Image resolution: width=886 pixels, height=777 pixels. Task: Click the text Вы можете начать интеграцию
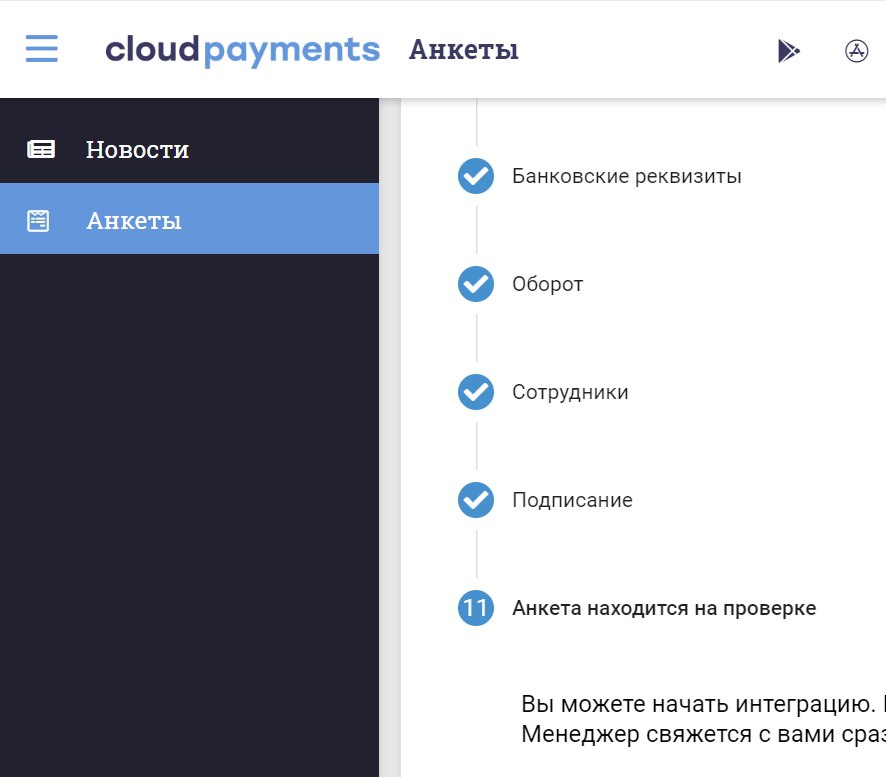(698, 704)
